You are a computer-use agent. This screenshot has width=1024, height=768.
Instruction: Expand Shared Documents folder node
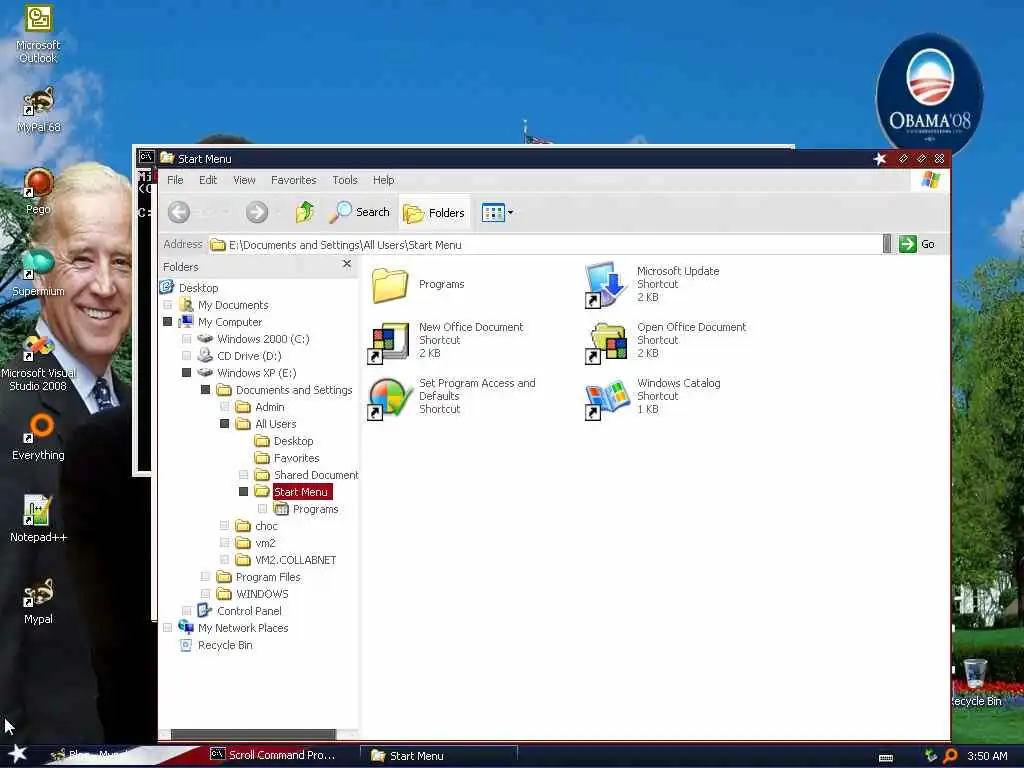pos(244,475)
